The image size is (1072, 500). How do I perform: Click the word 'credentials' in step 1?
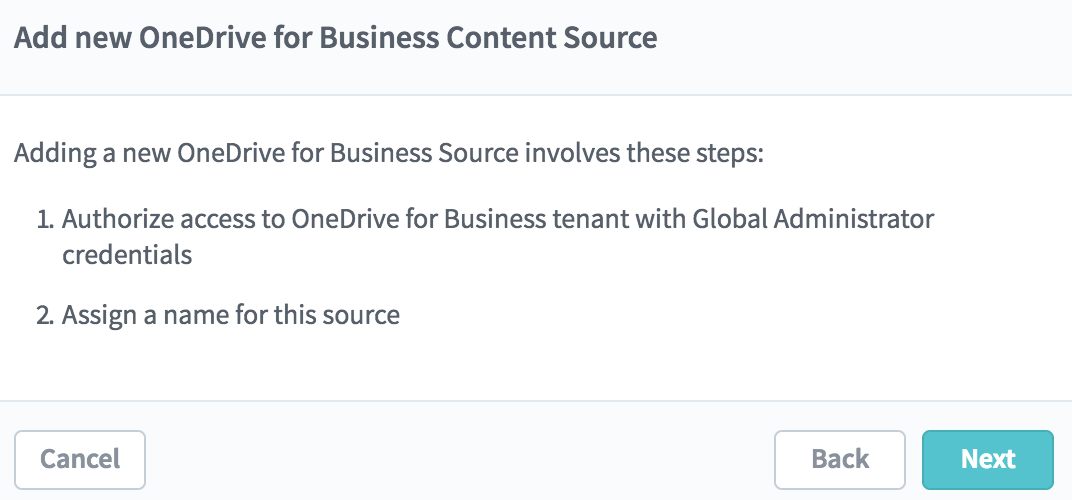pos(126,254)
